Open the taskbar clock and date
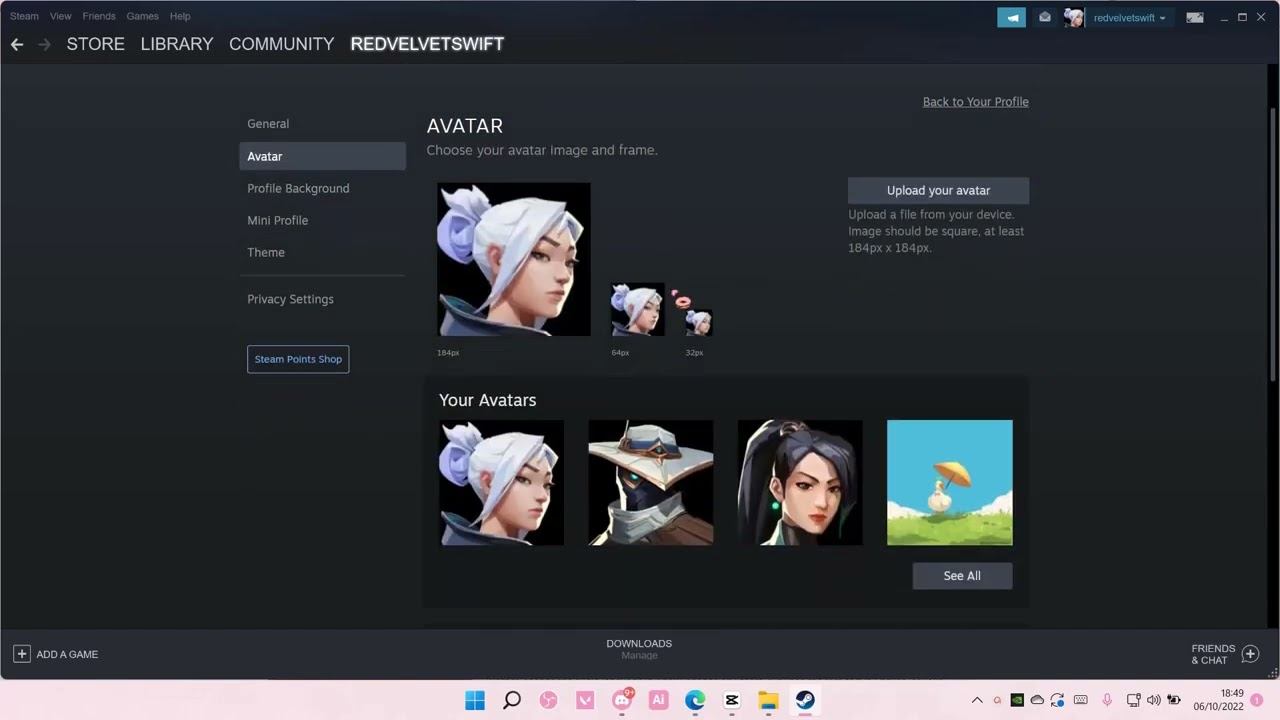This screenshot has height=720, width=1280. point(1218,700)
